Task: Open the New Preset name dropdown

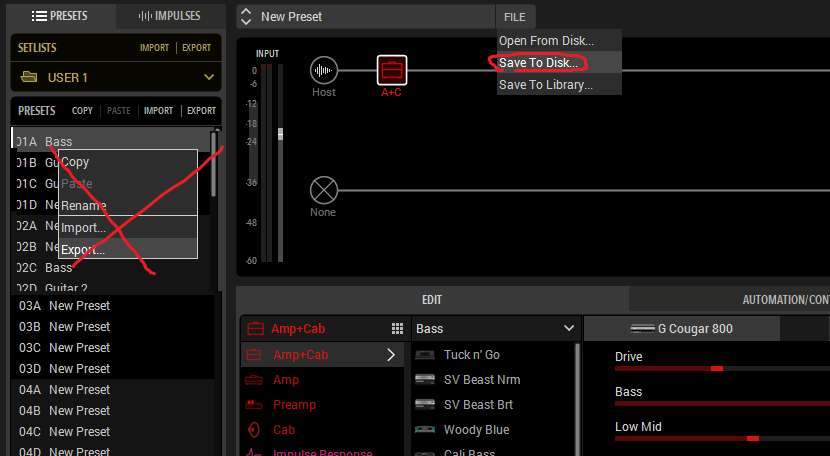Action: click(366, 16)
